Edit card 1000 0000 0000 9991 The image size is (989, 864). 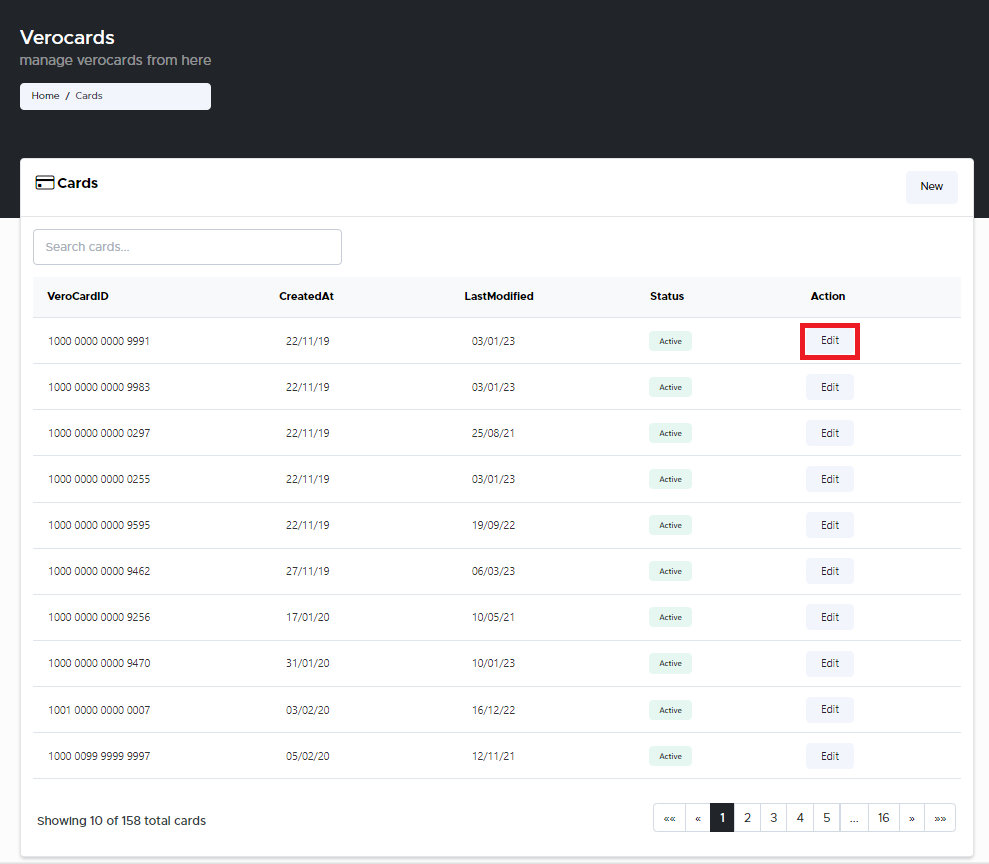click(x=829, y=341)
